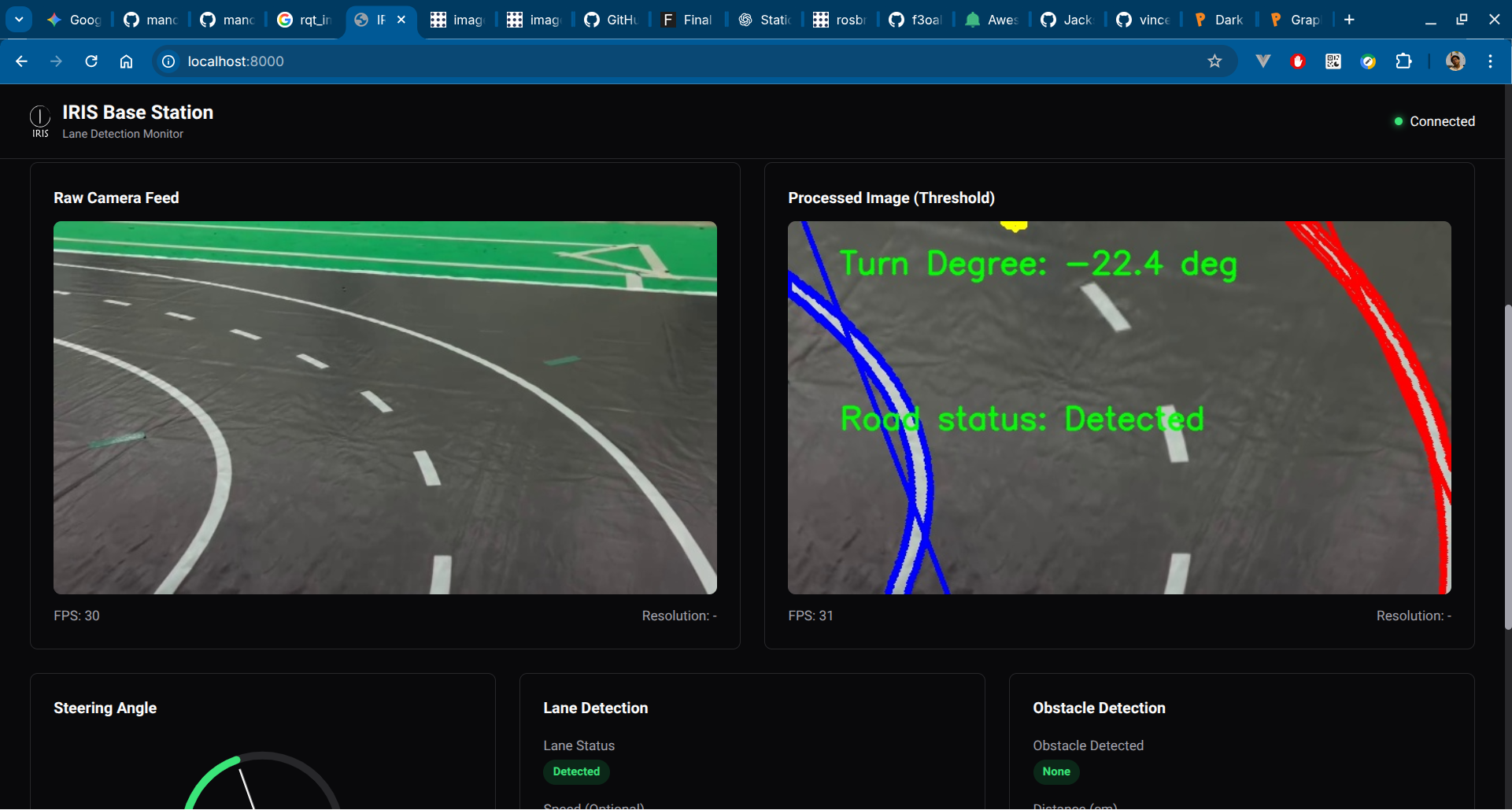Click the IRIS logo icon
Image resolution: width=1512 pixels, height=810 pixels.
(x=40, y=120)
